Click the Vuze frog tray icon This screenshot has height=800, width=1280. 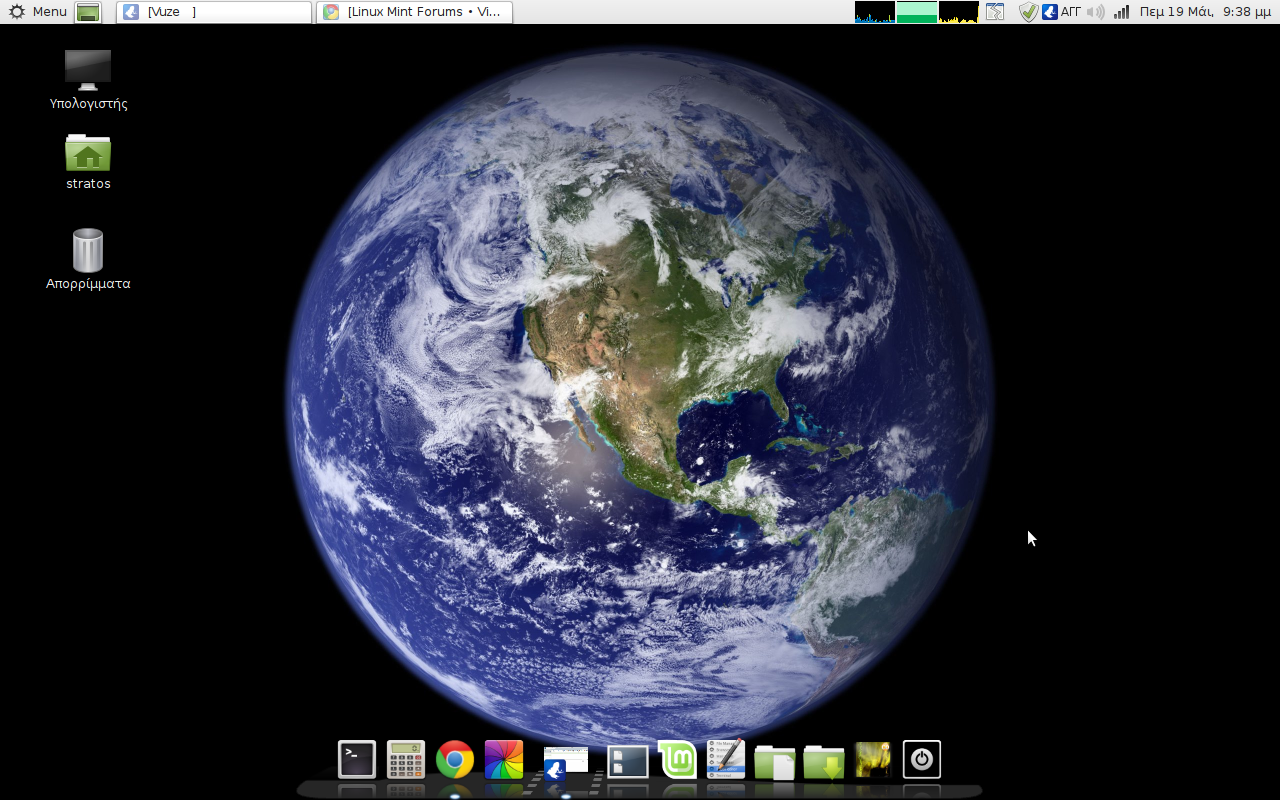tap(1050, 12)
